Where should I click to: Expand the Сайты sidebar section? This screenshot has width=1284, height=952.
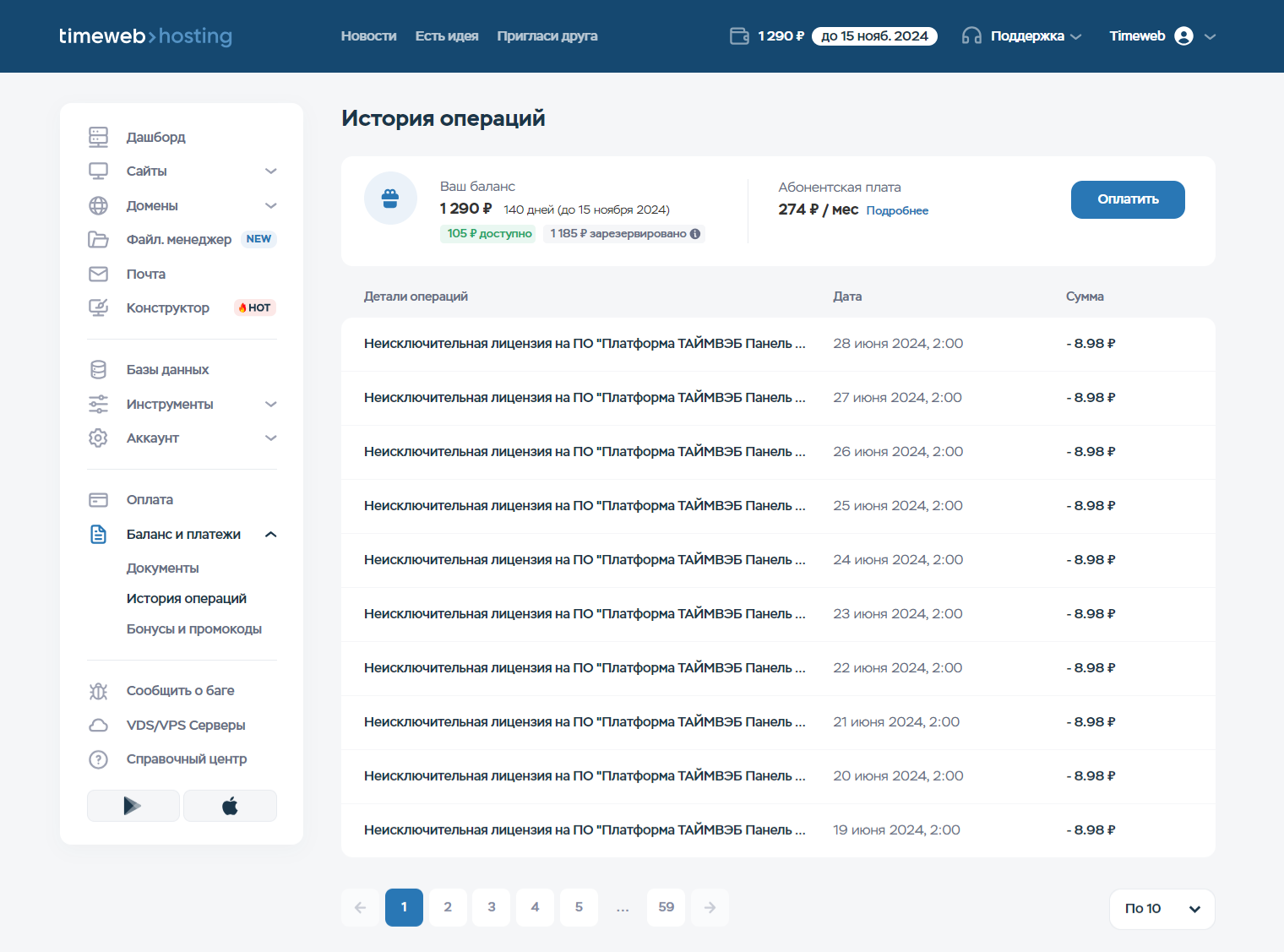(271, 171)
